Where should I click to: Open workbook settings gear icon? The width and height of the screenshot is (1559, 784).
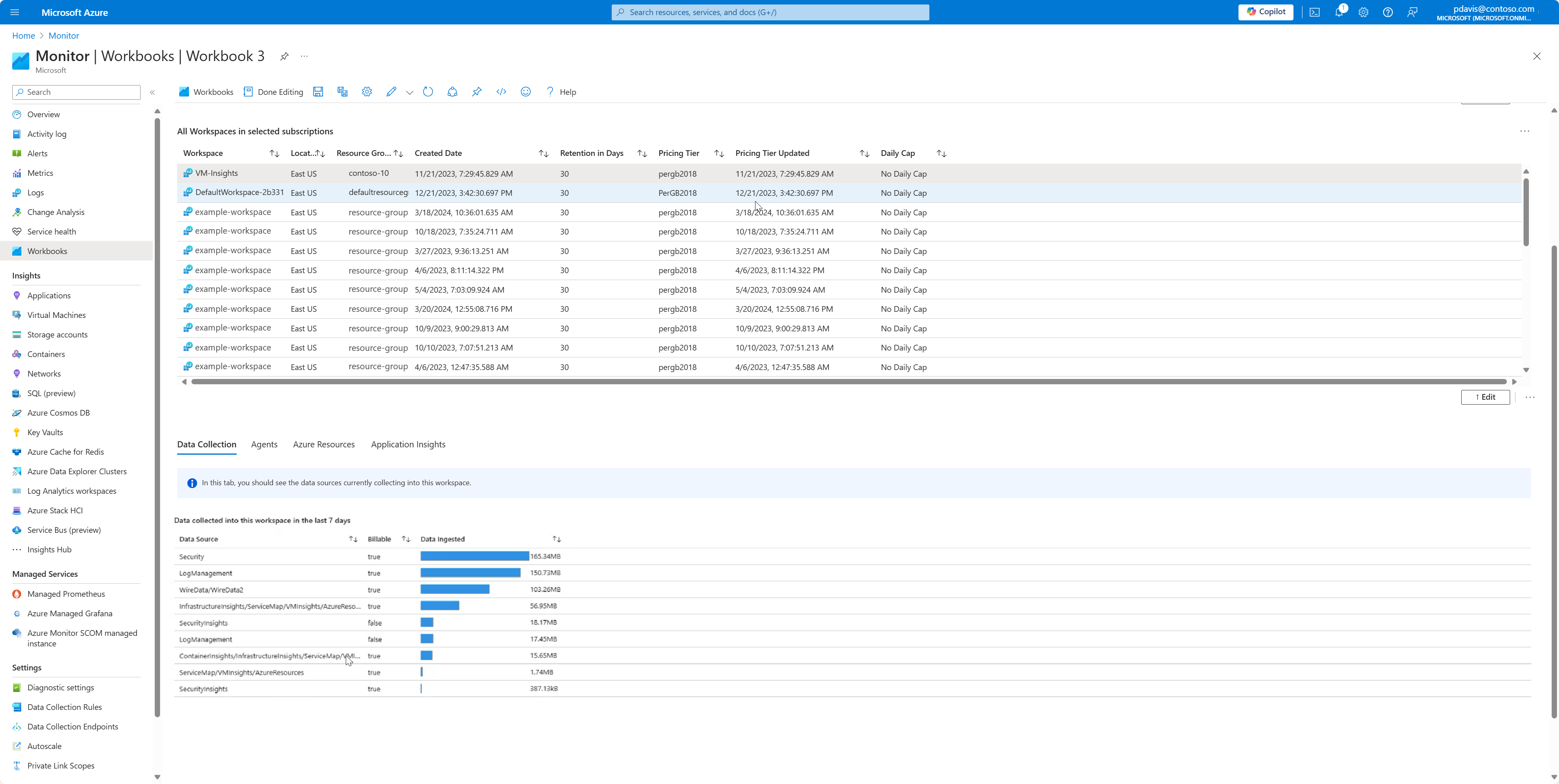(x=367, y=92)
